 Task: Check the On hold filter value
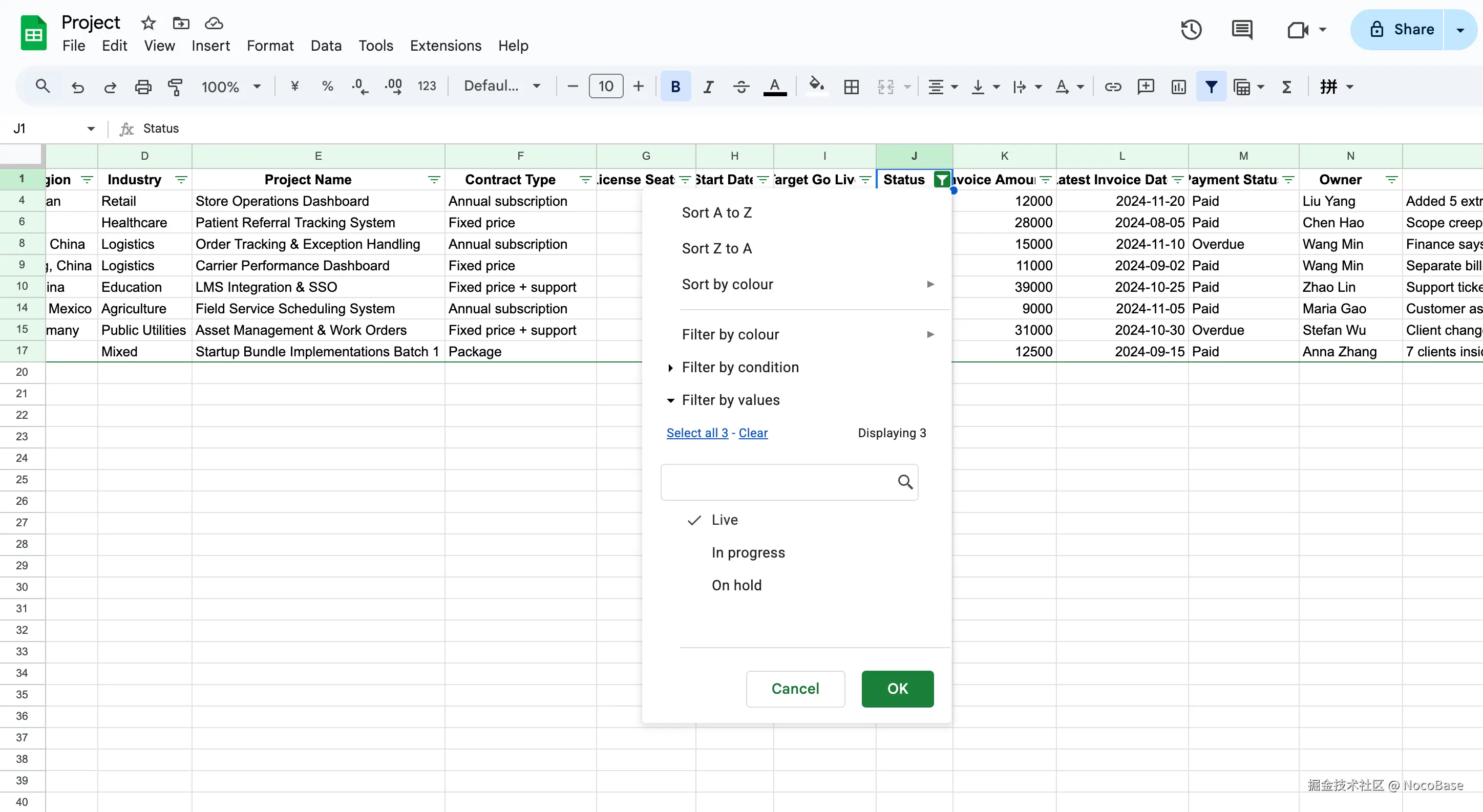pyautogui.click(x=736, y=585)
